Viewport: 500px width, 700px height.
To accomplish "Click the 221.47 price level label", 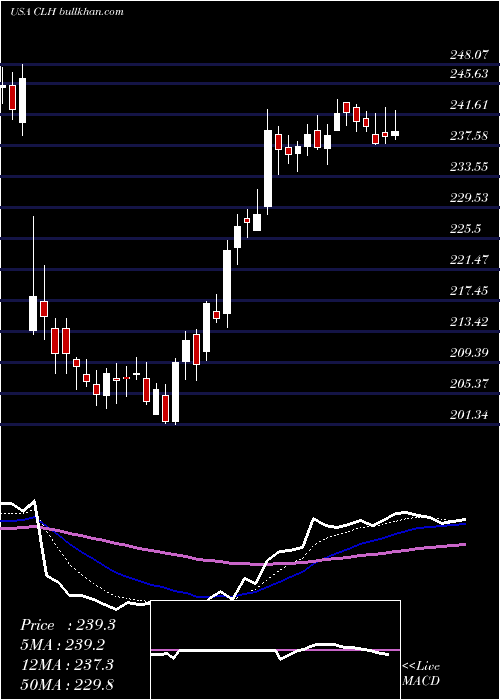I will click(469, 260).
